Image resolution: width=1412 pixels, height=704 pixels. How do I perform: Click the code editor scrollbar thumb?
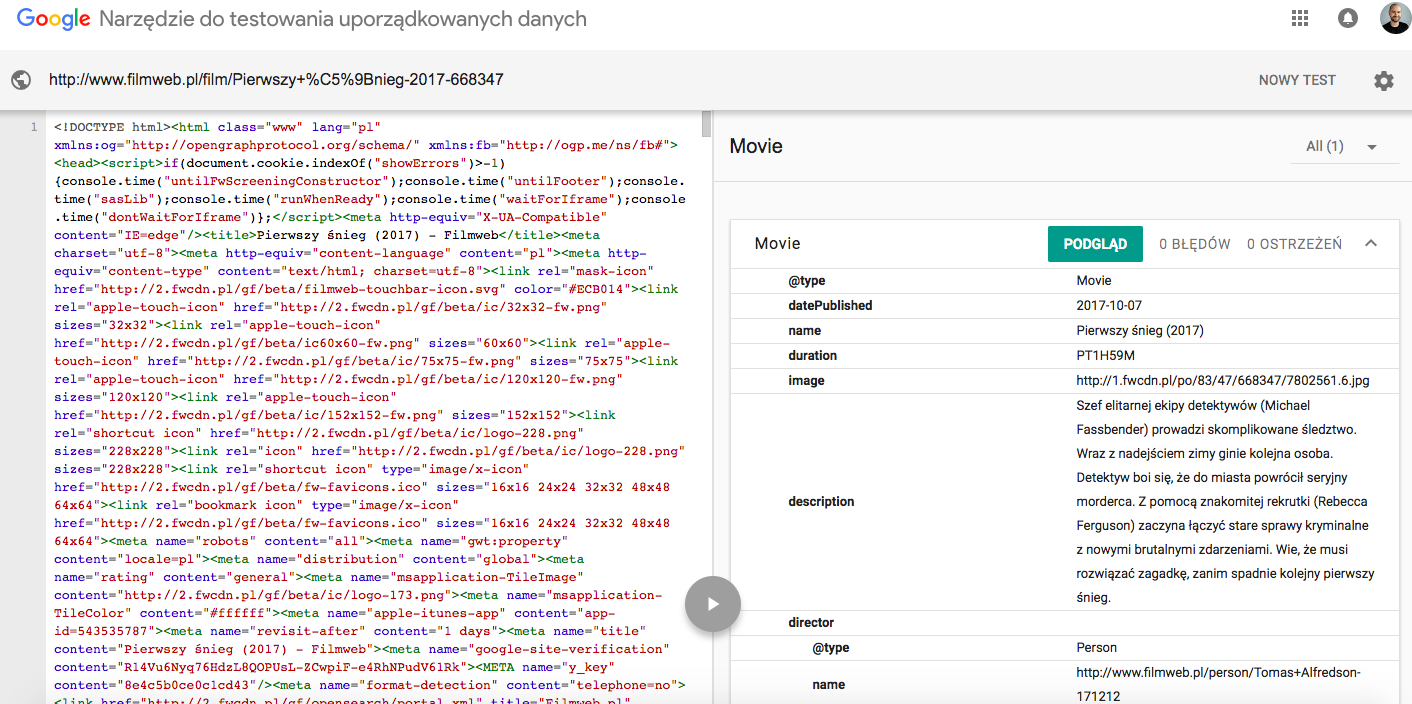(707, 124)
